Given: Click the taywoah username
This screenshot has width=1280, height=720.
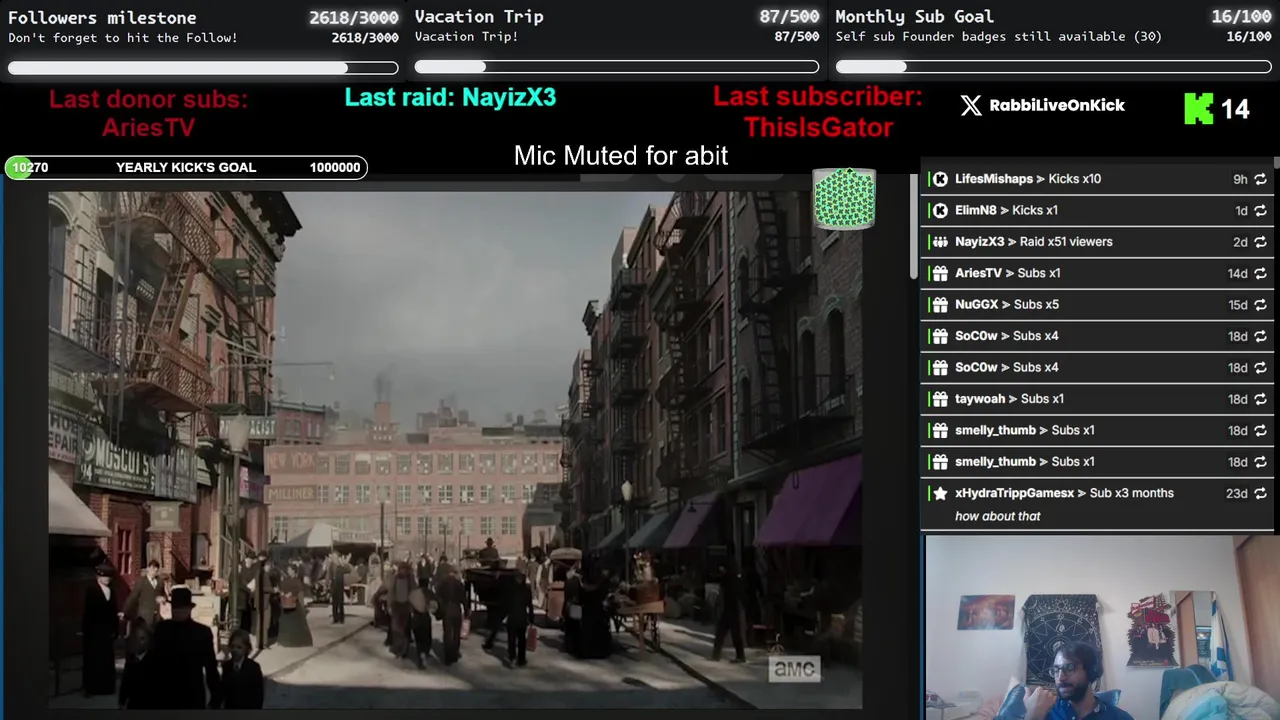Looking at the screenshot, I should coord(980,399).
